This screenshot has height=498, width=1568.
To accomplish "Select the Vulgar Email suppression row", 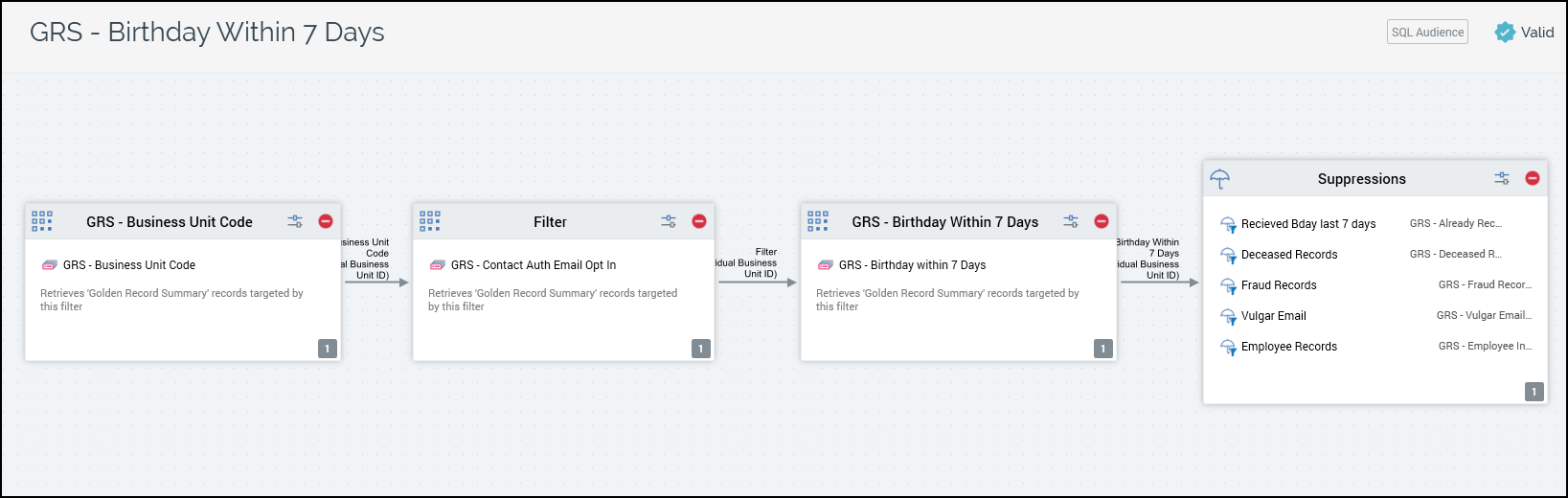I will [x=1273, y=316].
